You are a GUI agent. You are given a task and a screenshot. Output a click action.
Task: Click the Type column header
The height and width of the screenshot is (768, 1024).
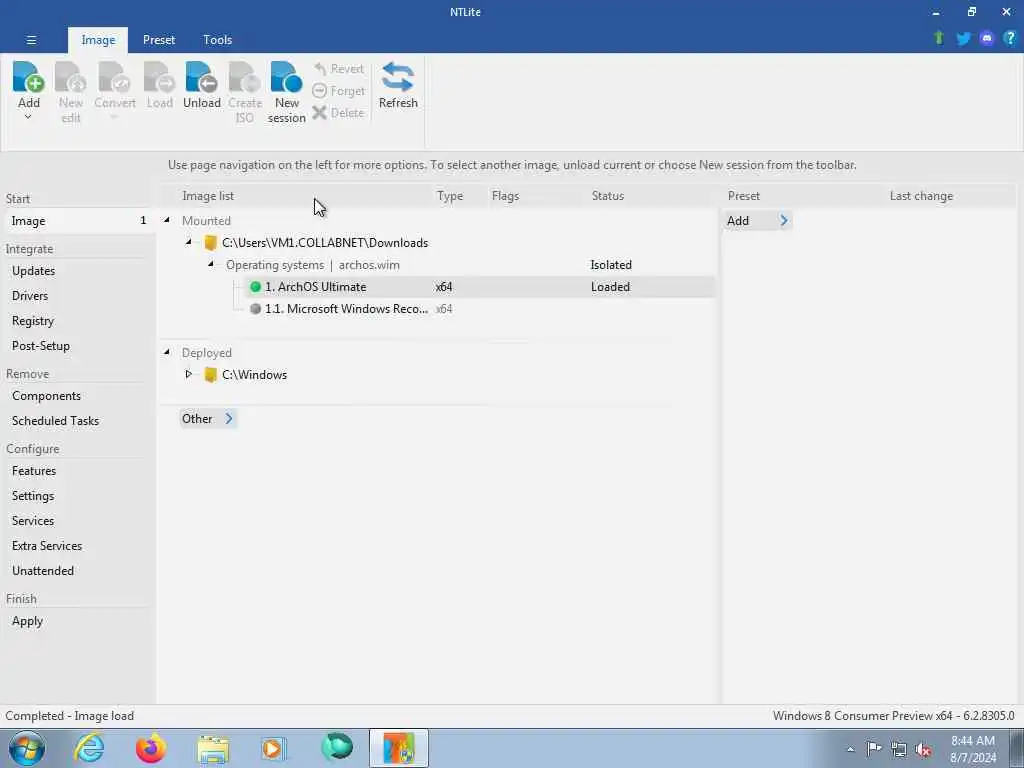click(450, 196)
